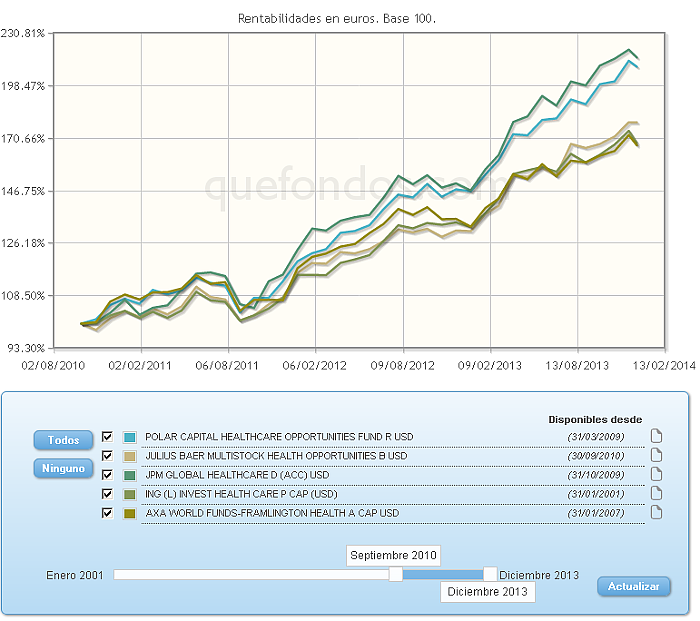Click the Septiembre 2010 slider tooltip label

click(x=393, y=555)
